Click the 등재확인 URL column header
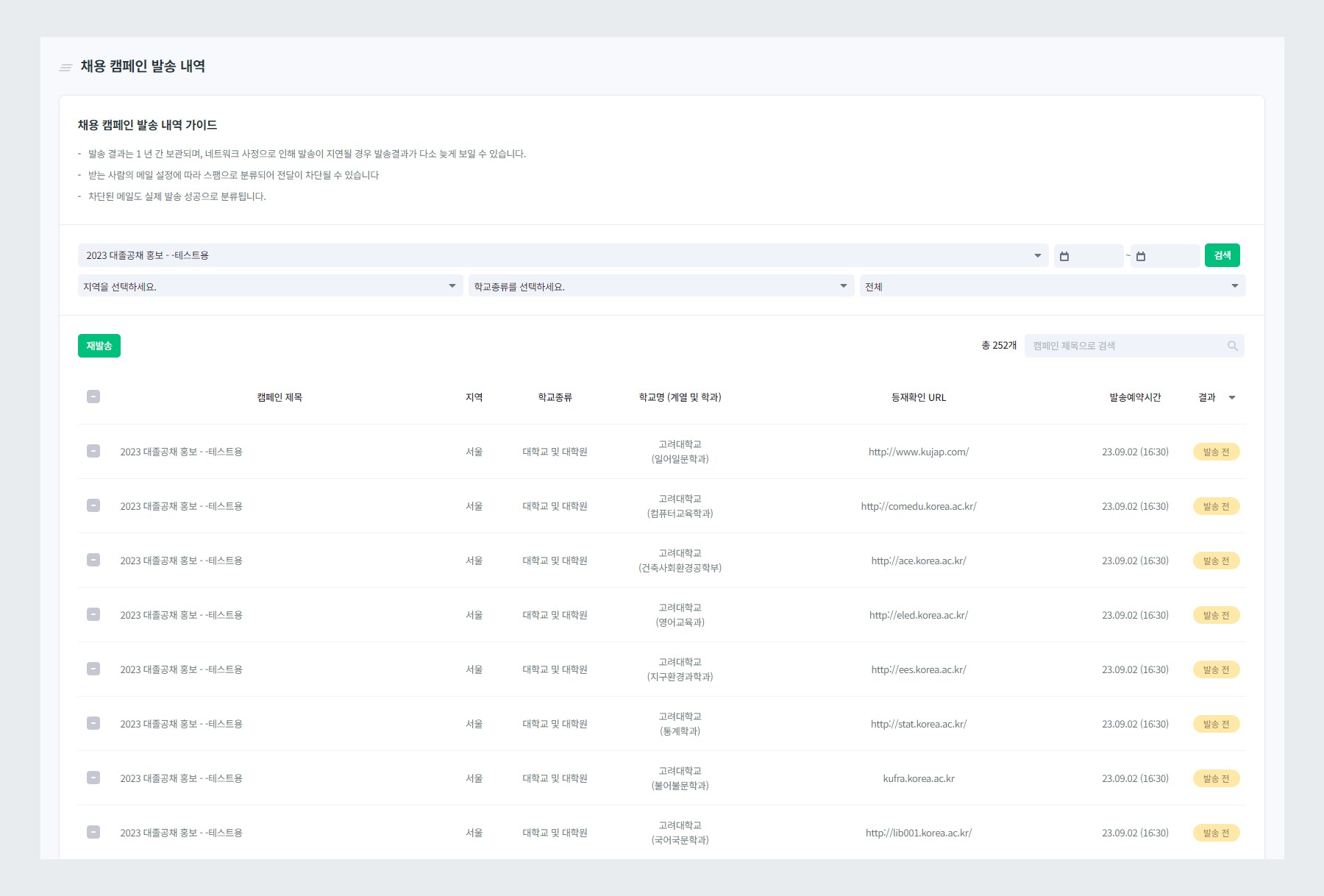Screen dimensions: 1324x896 (x=919, y=397)
